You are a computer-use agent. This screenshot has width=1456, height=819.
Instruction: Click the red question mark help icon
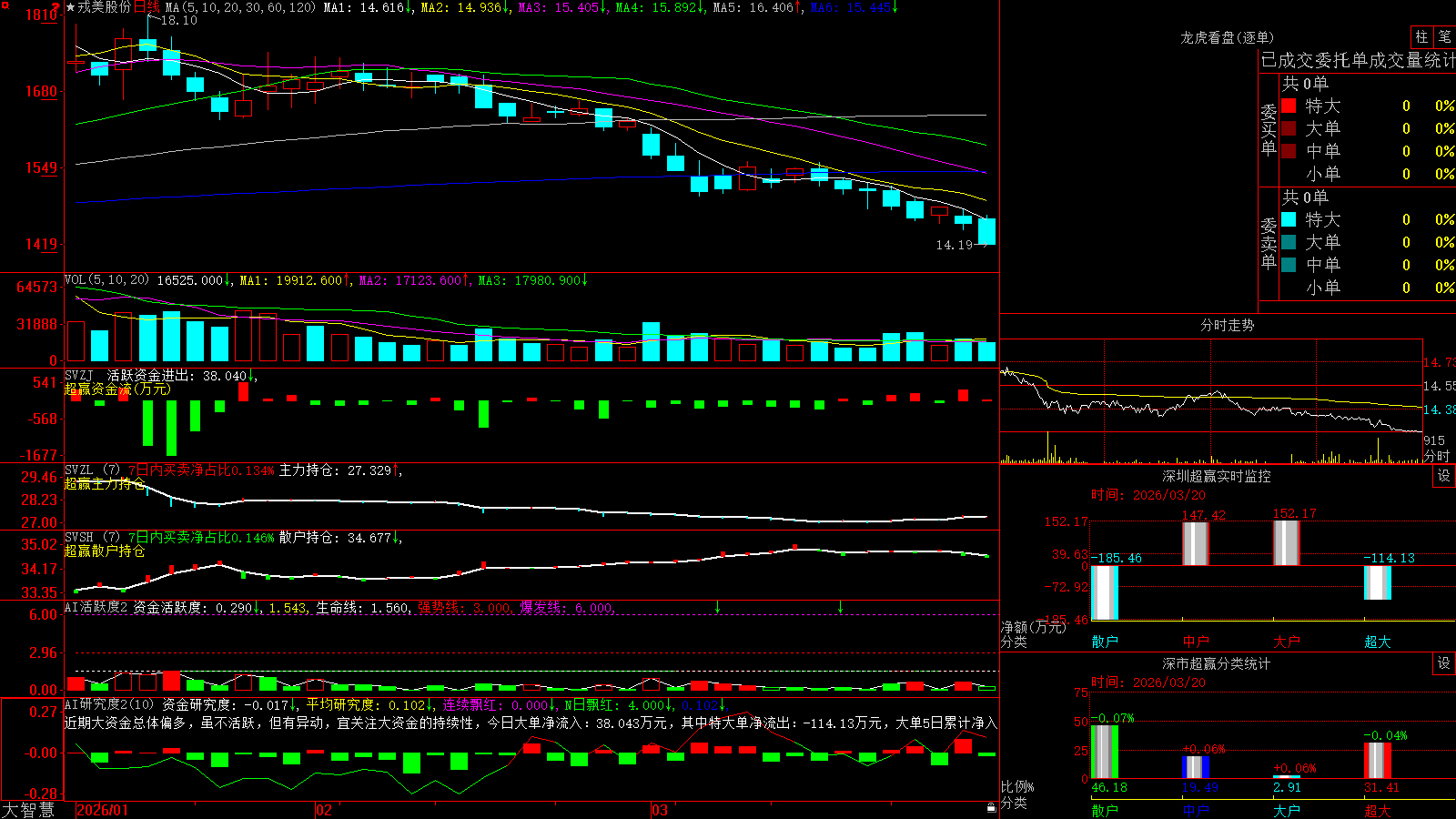coord(56,6)
